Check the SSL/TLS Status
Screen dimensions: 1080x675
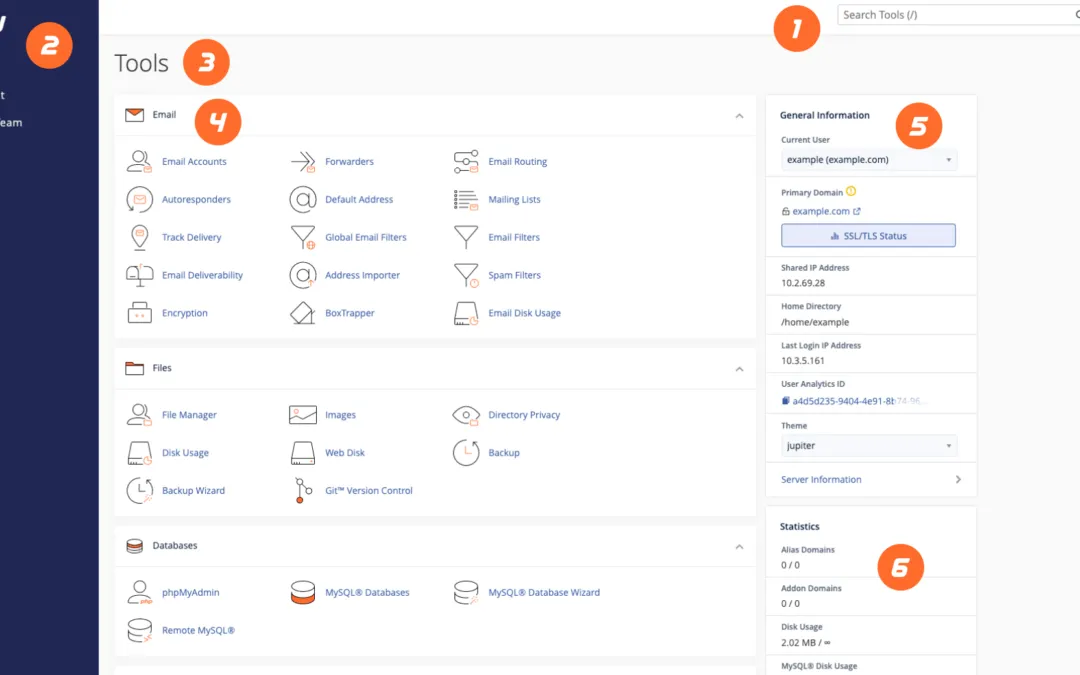867,234
